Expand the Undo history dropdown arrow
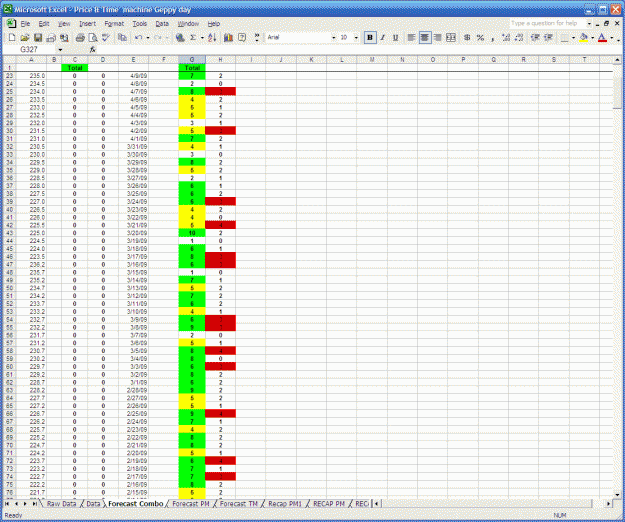Image resolution: width=625 pixels, height=522 pixels. [x=148, y=38]
